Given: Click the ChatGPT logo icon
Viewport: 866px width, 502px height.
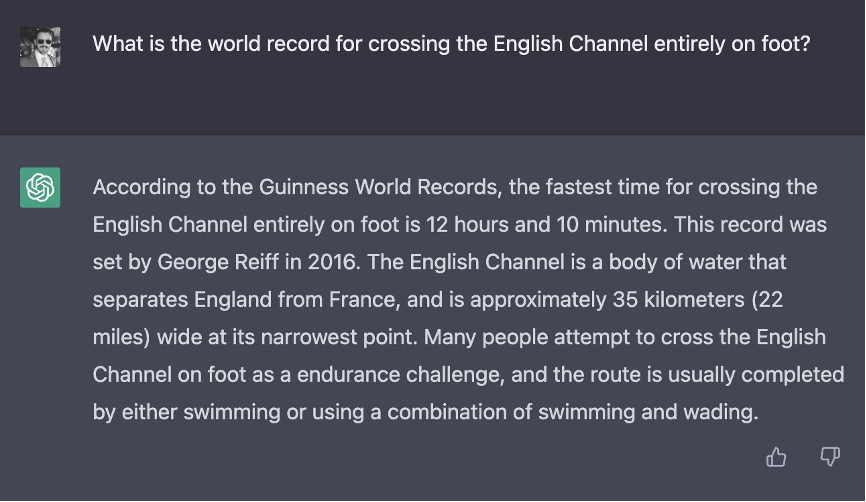Looking at the screenshot, I should (x=40, y=187).
